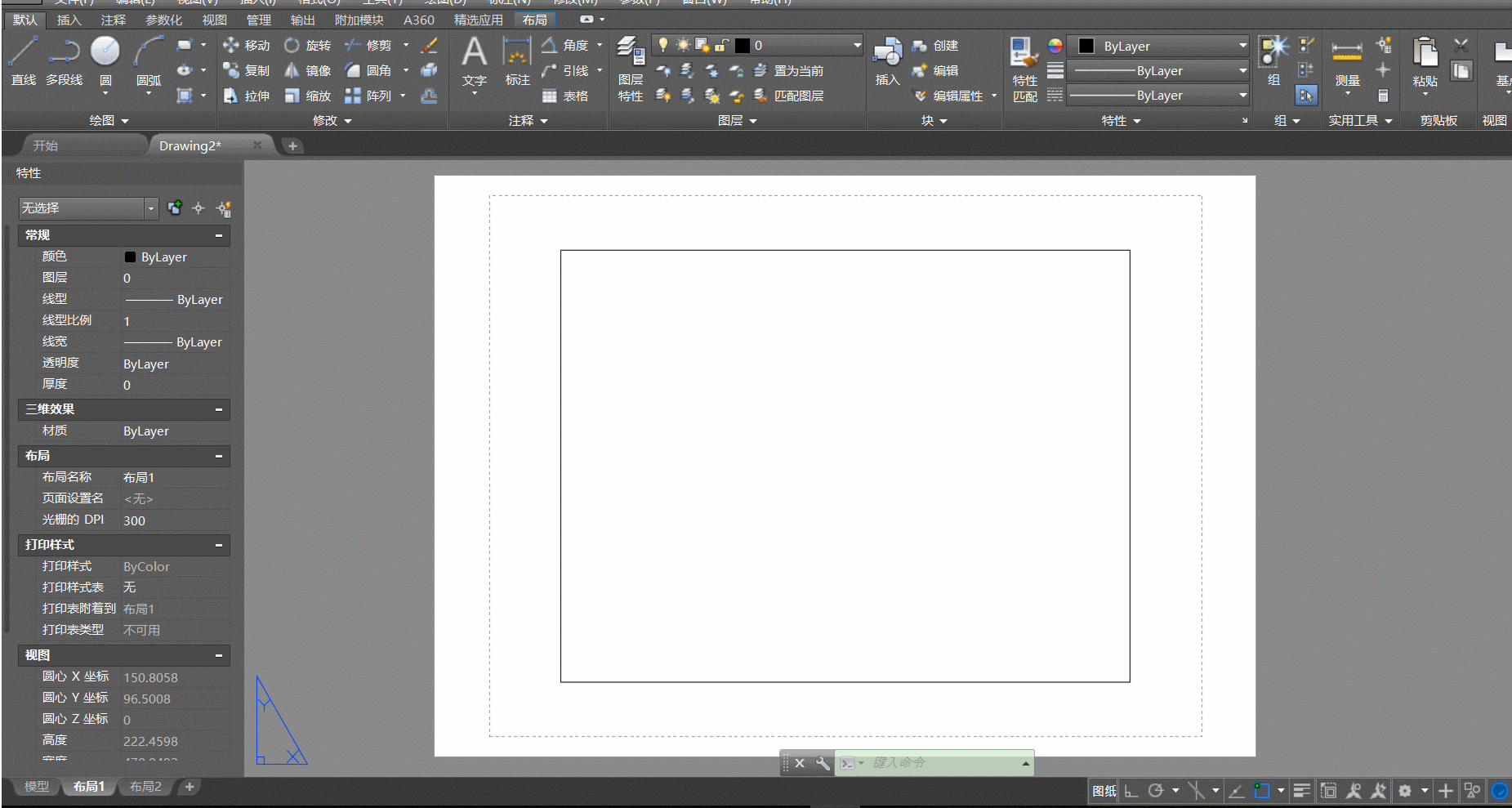Image resolution: width=1512 pixels, height=808 pixels.
Task: Select the 圆弧 arc tool
Action: 148,61
